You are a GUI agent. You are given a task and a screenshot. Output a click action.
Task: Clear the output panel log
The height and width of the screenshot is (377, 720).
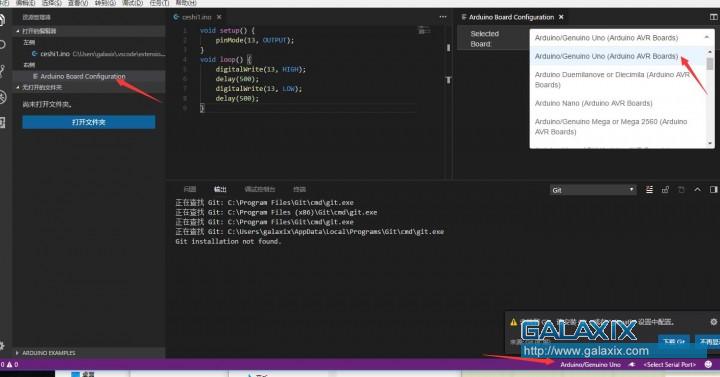point(649,190)
